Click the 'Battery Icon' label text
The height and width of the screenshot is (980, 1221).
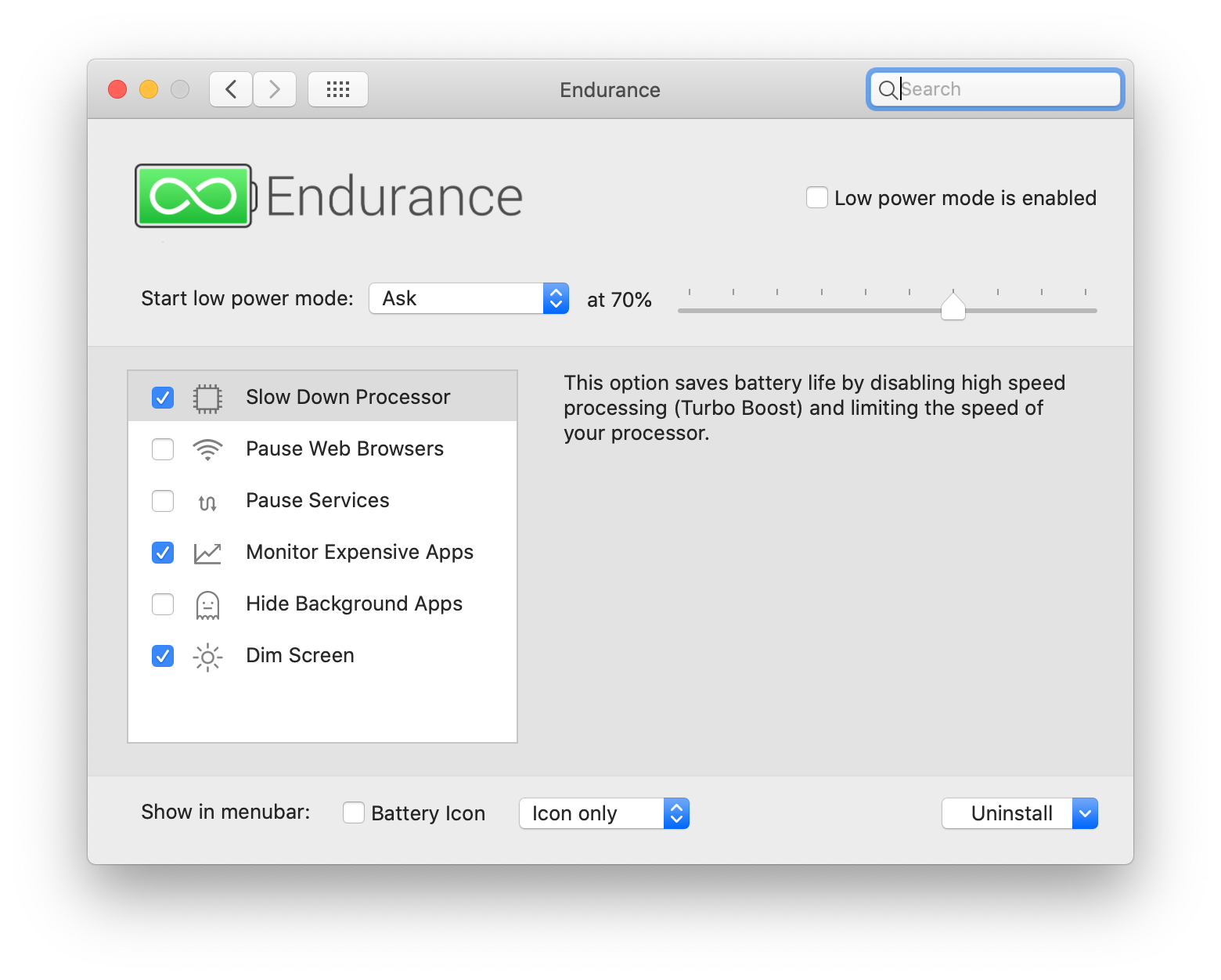[428, 813]
